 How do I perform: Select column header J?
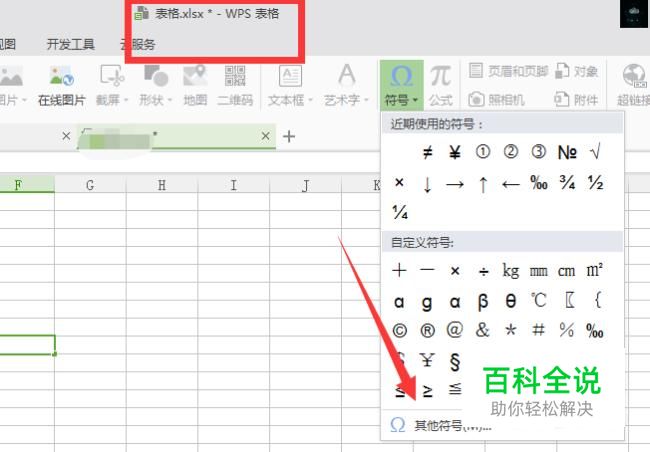coord(306,185)
